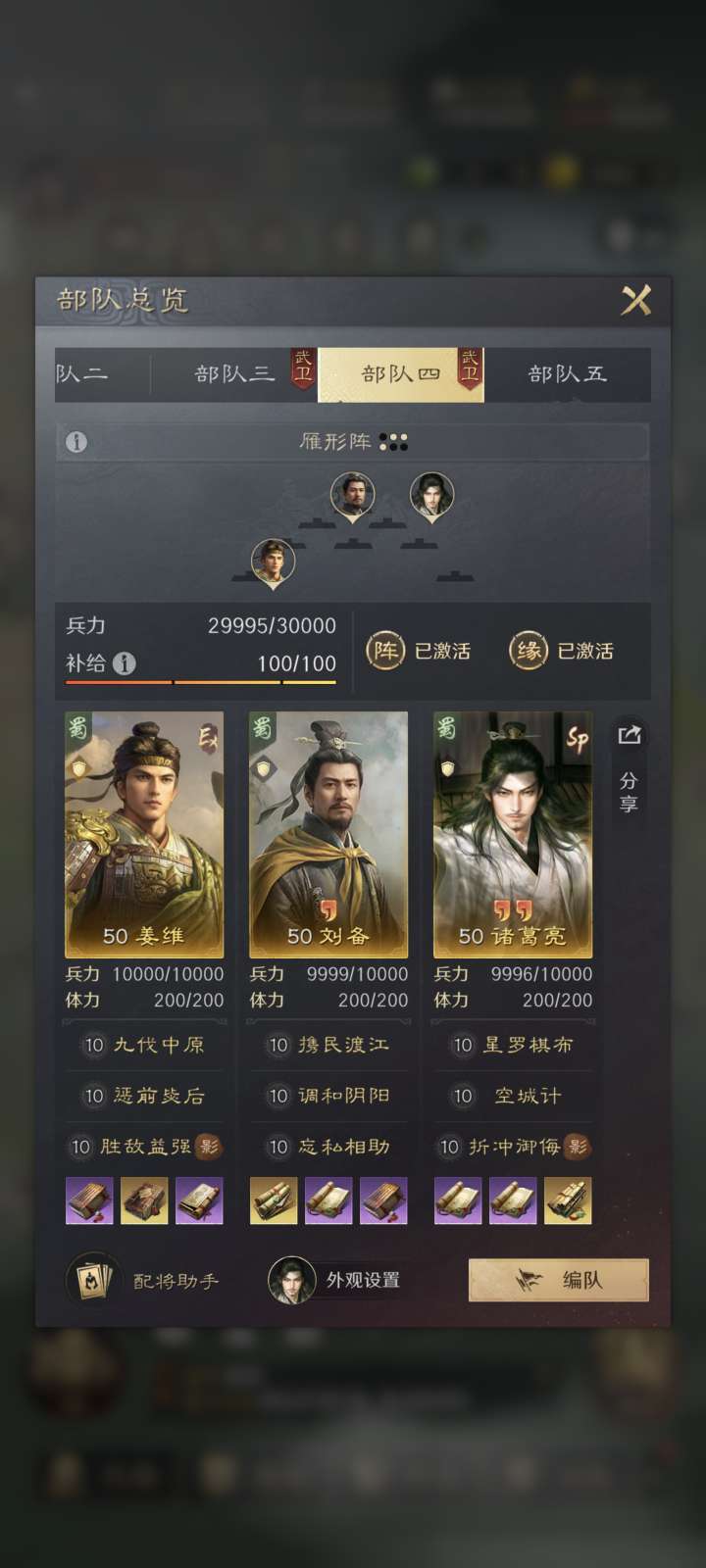Select the 九伐中原 skill entry

click(144, 1045)
